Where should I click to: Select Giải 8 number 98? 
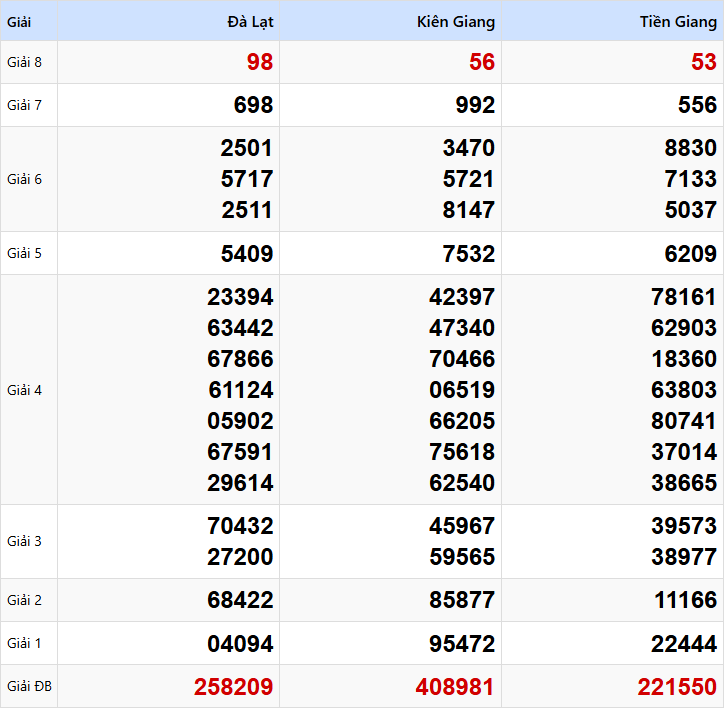tap(259, 62)
